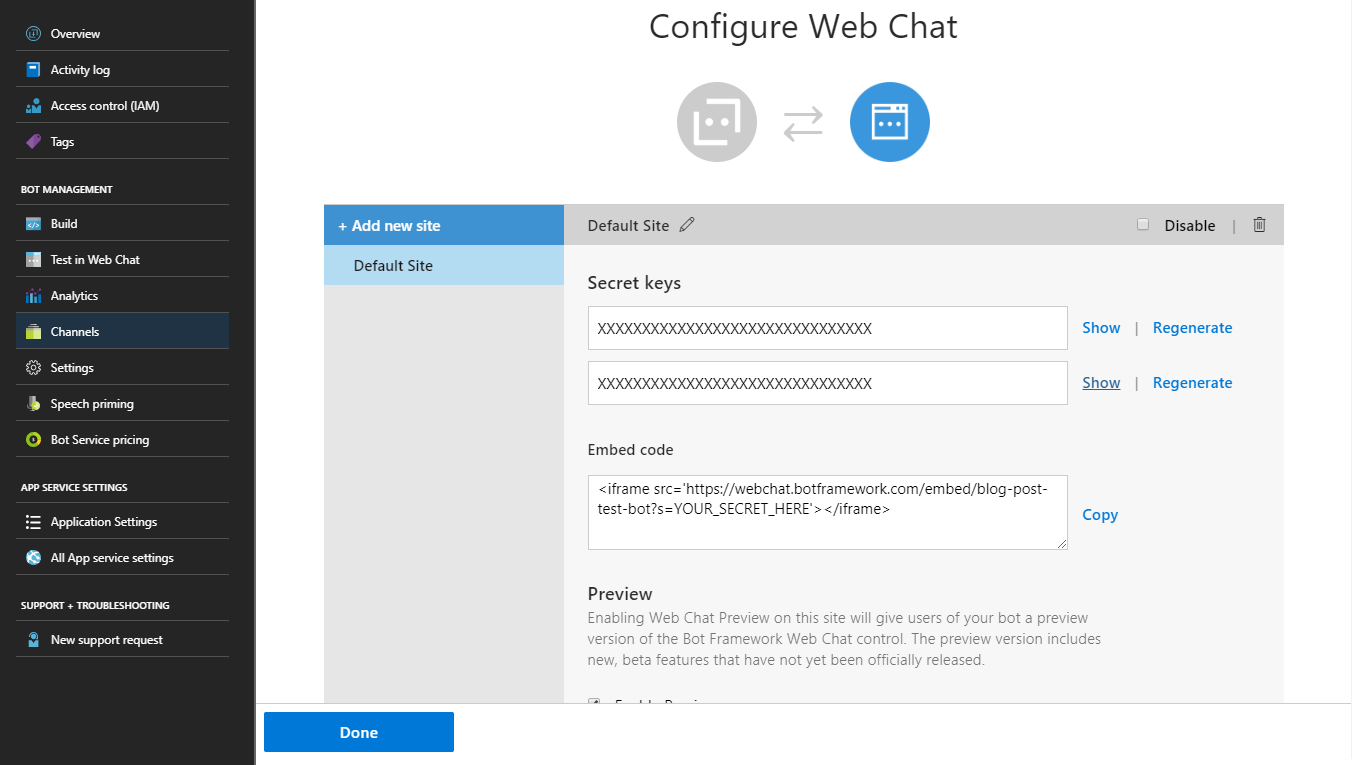This screenshot has width=1352, height=765.
Task: Click the gray bot icon circle
Action: point(717,122)
